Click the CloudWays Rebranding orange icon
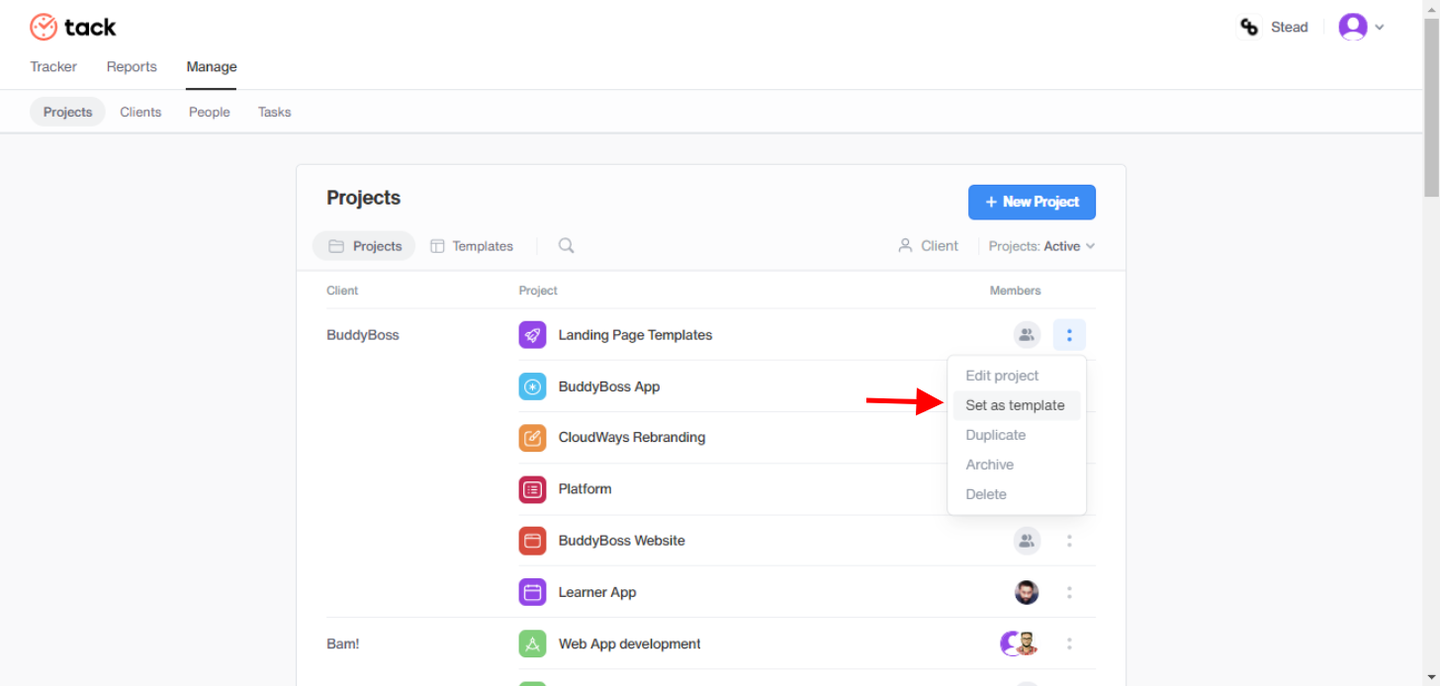Screen dimensions: 1440x686 click(532, 437)
